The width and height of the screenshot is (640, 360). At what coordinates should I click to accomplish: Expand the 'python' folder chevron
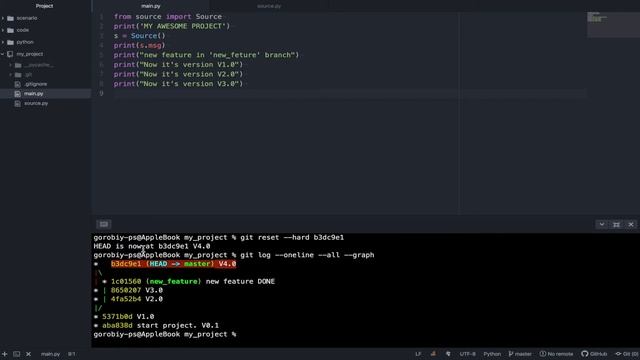point(3,42)
